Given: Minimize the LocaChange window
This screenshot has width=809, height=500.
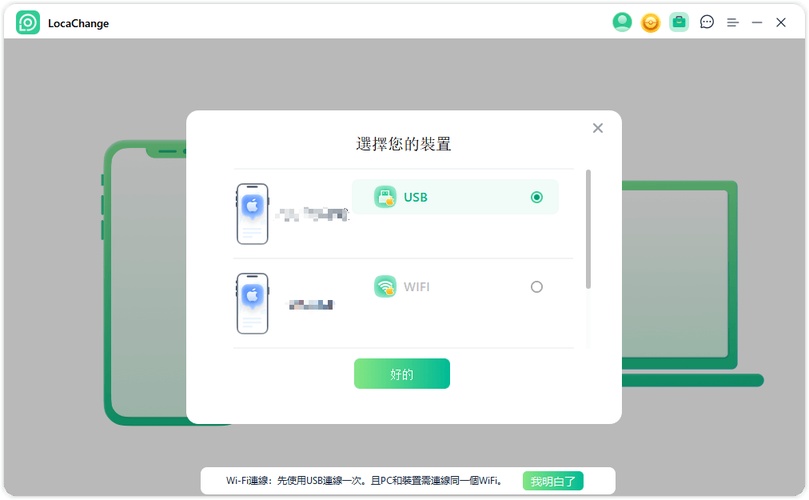Looking at the screenshot, I should (757, 23).
